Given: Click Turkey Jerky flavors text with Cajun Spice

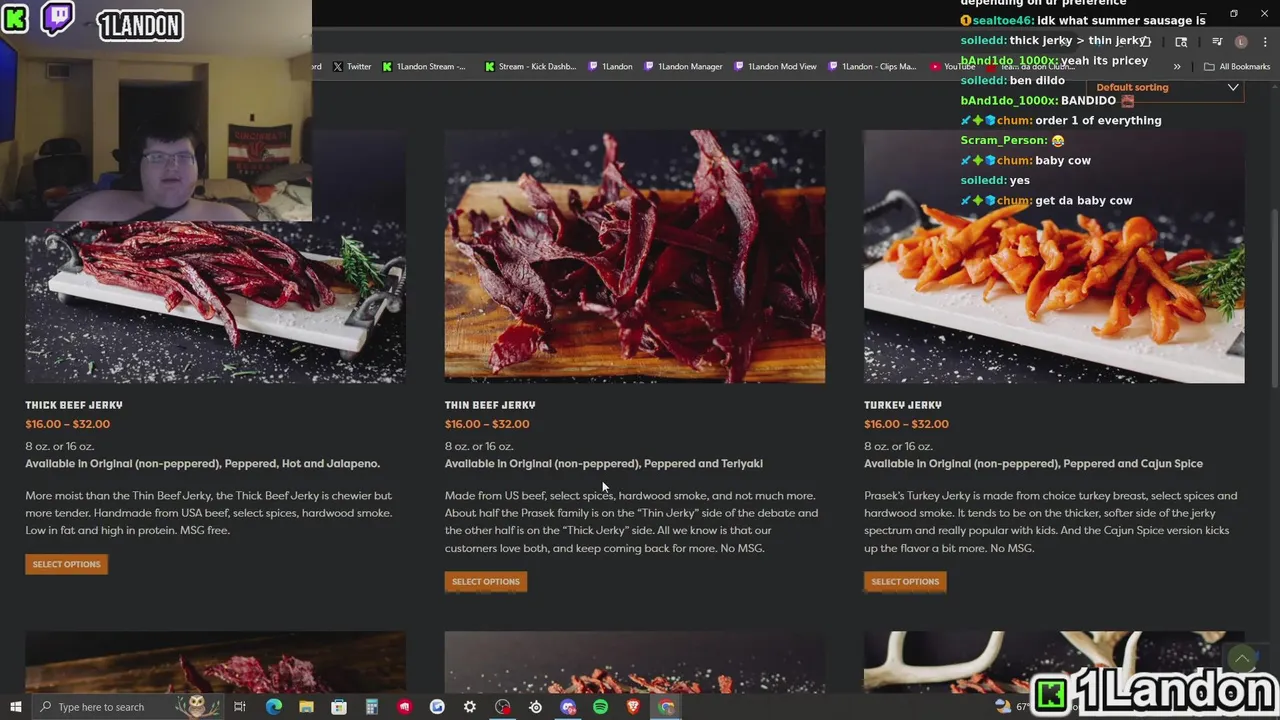Looking at the screenshot, I should (x=1034, y=464).
